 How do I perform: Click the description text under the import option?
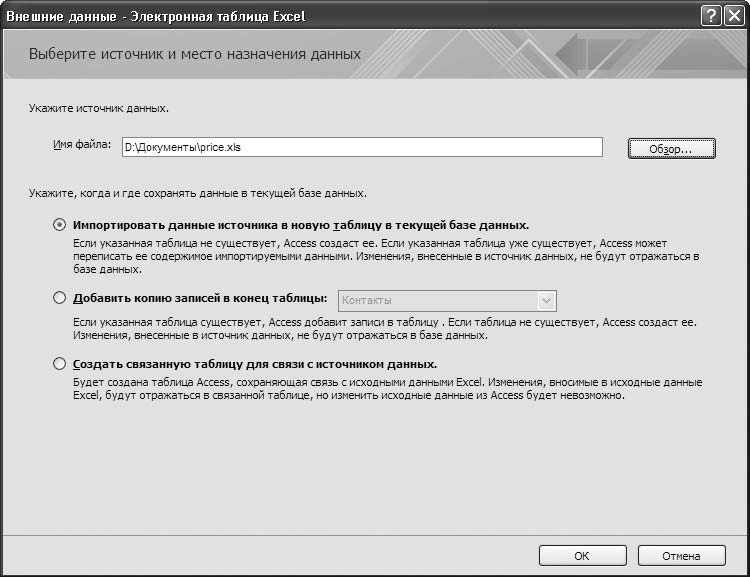[x=380, y=256]
